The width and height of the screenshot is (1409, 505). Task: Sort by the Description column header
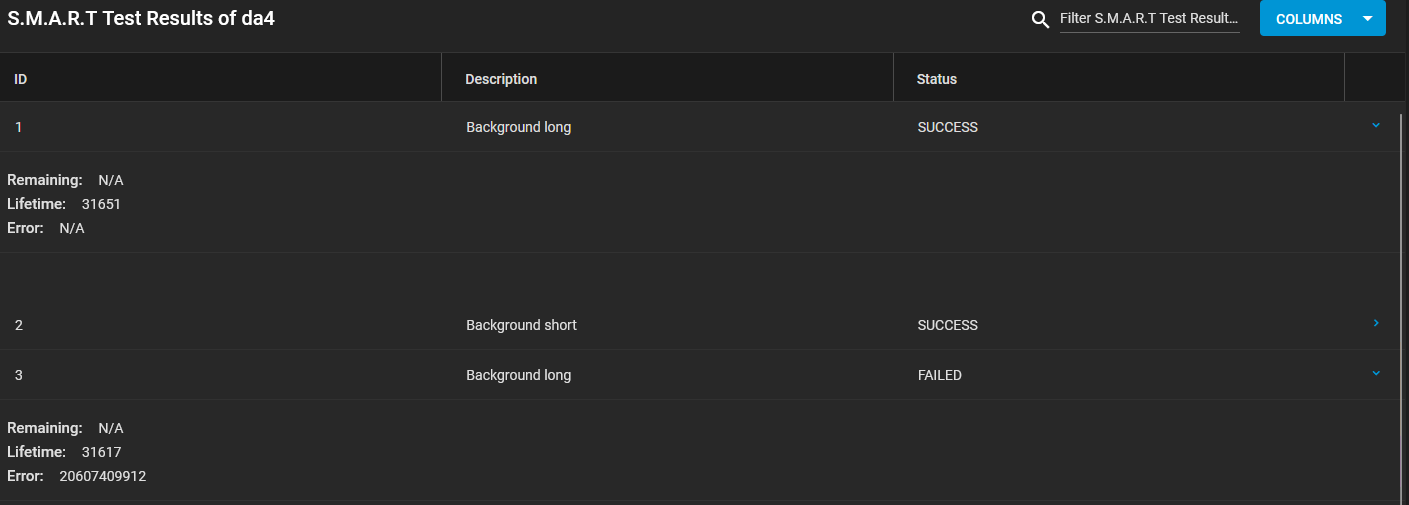coord(501,79)
